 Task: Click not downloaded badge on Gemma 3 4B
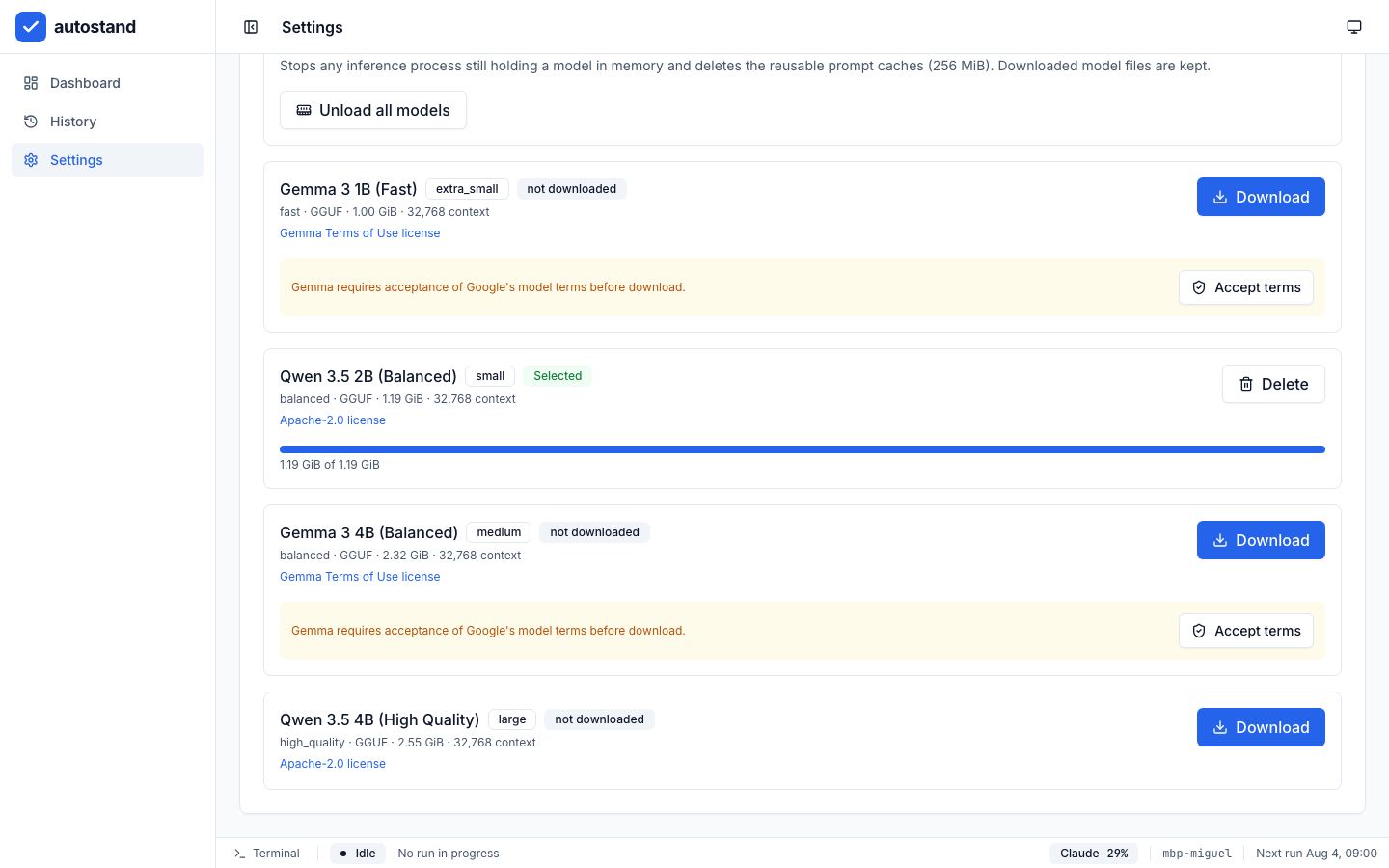click(x=594, y=532)
